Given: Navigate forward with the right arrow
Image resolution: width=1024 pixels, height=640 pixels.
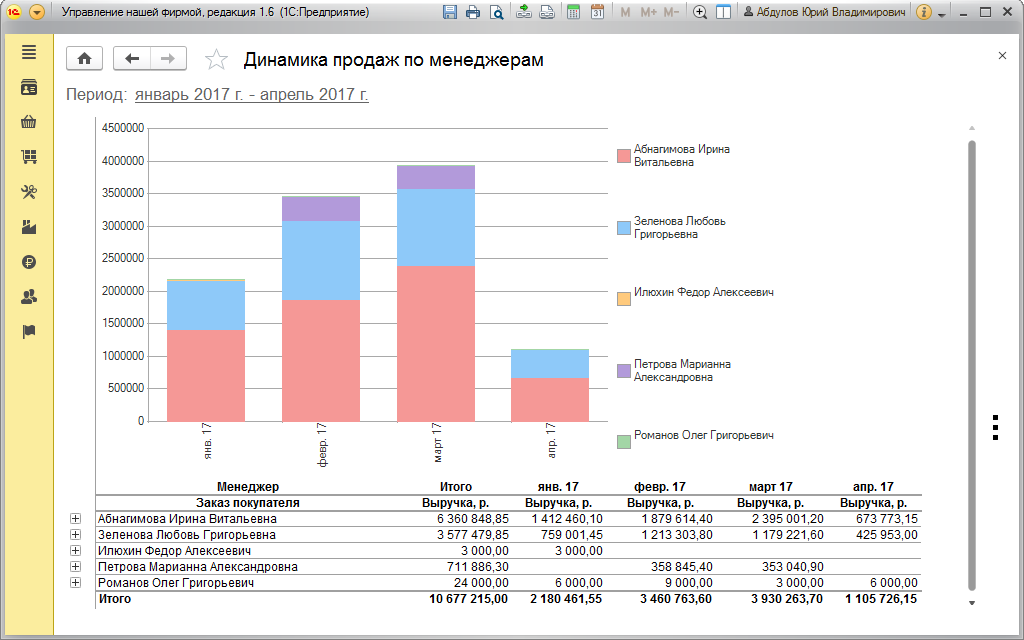Looking at the screenshot, I should click(168, 59).
